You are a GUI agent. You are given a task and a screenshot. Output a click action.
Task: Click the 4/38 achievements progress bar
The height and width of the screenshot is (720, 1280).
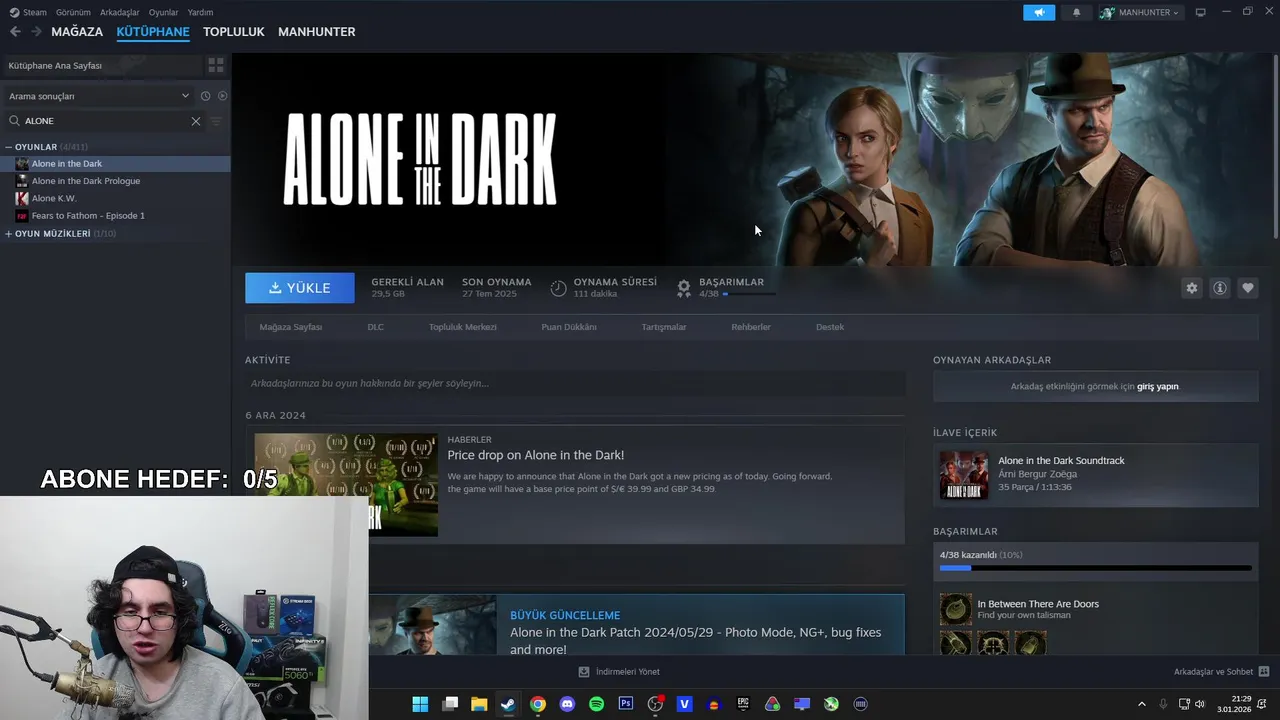(x=1095, y=568)
